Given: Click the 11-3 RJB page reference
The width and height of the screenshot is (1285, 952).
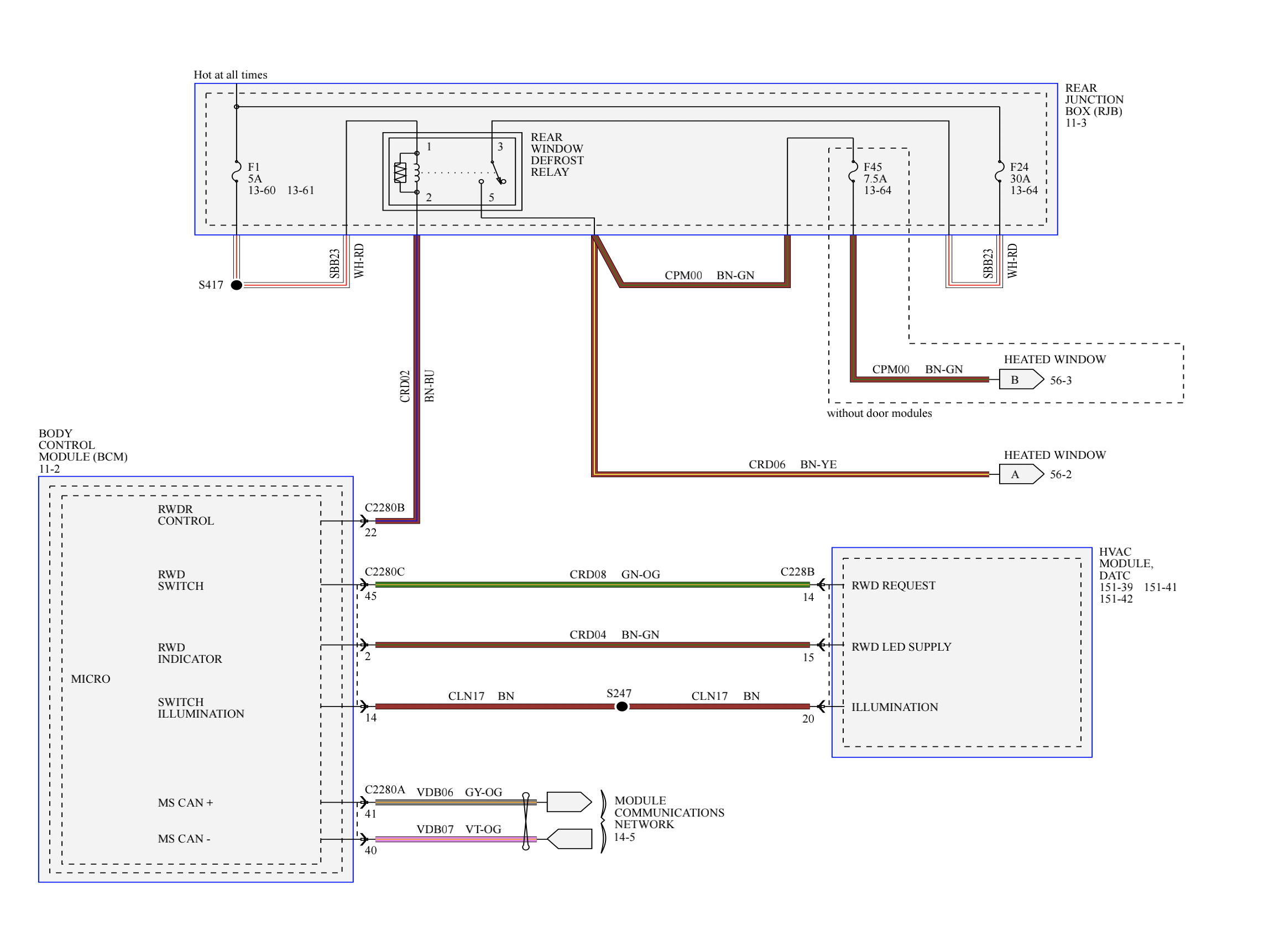Looking at the screenshot, I should (1075, 123).
